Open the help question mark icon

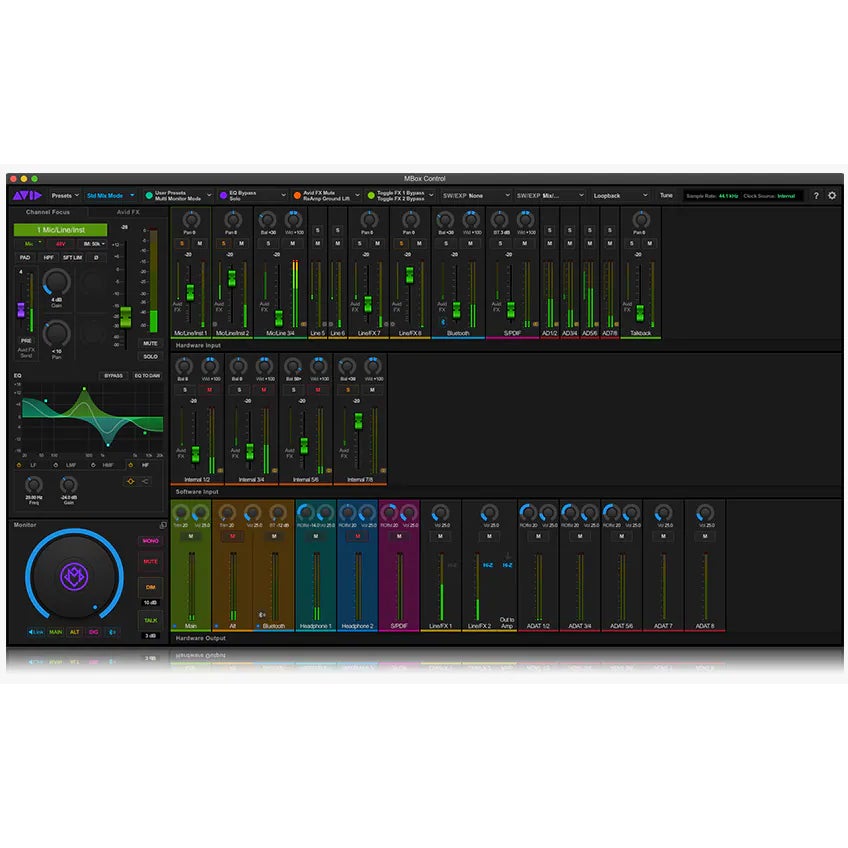[816, 196]
